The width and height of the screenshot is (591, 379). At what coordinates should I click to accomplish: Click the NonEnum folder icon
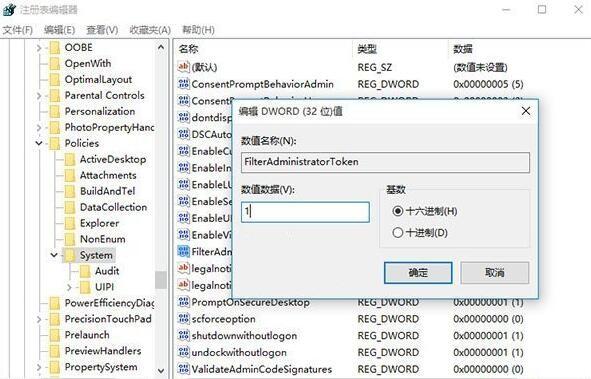click(x=70, y=239)
